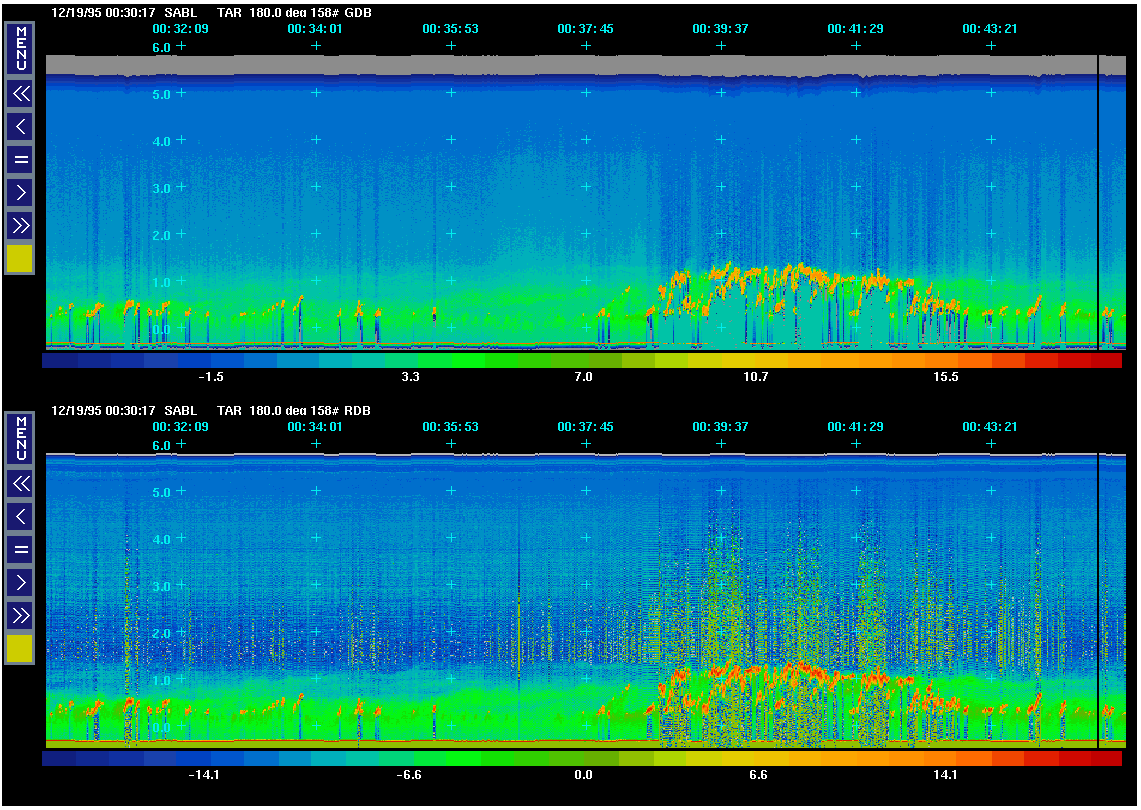Click the 00:39:37 time marker in top panel
The width and height of the screenshot is (1141, 810).
click(x=720, y=29)
